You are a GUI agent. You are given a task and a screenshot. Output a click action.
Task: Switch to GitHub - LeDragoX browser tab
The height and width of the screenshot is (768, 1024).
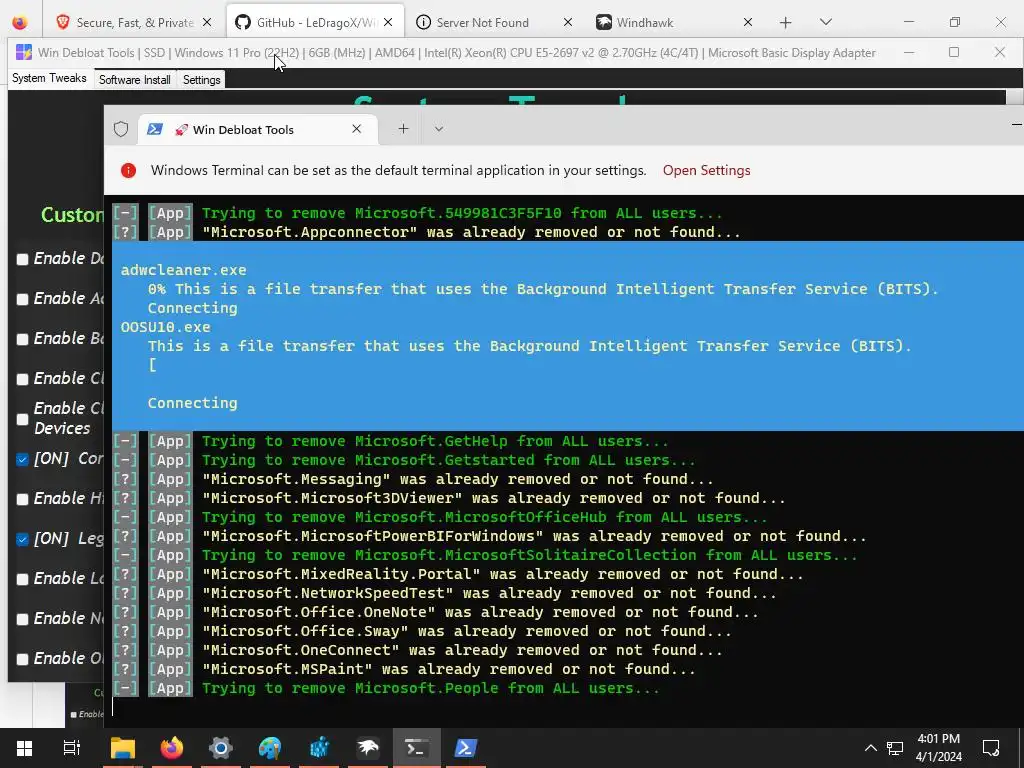click(x=315, y=22)
